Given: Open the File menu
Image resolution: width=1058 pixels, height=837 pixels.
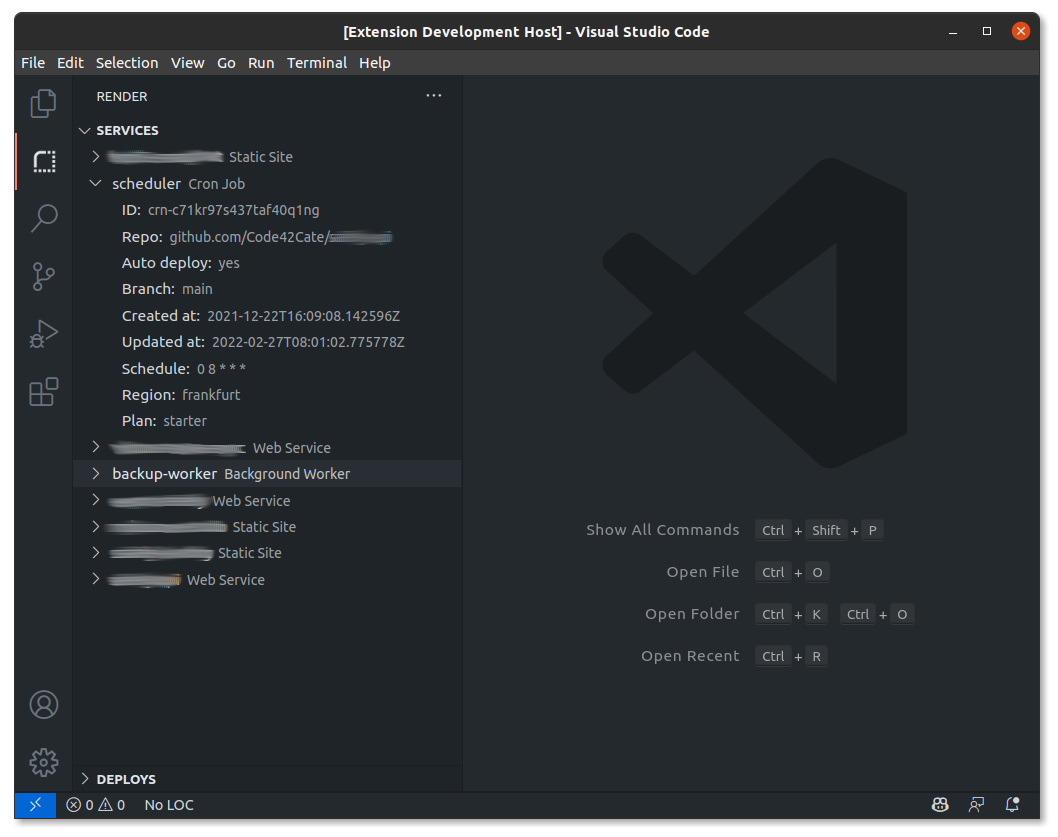Looking at the screenshot, I should pos(33,63).
